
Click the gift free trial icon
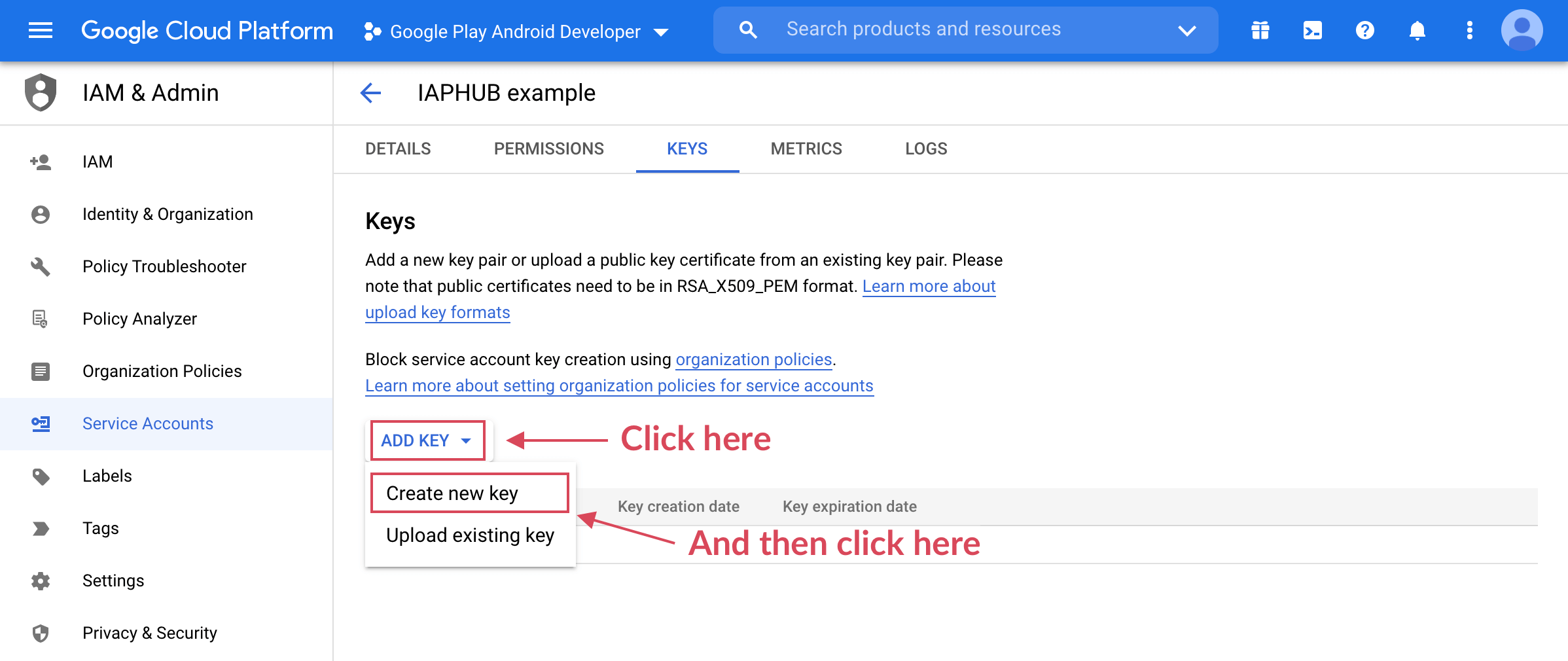point(1260,30)
